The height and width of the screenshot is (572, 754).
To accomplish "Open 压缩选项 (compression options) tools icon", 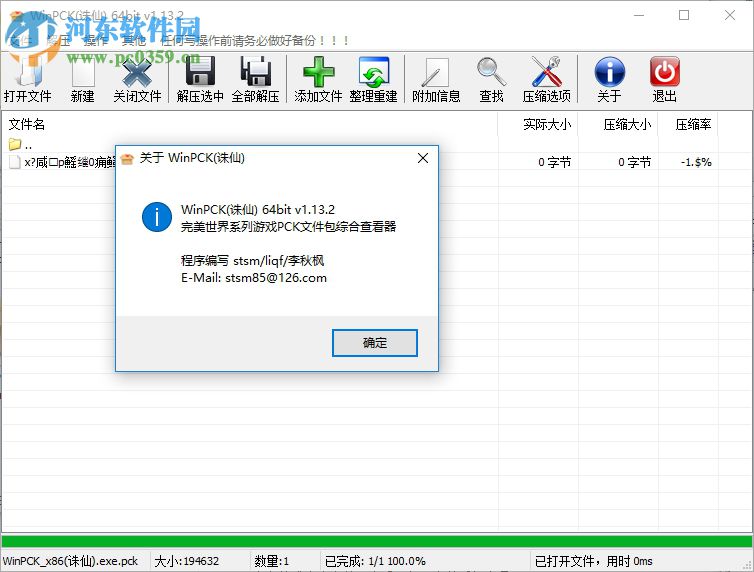I will coord(546,72).
